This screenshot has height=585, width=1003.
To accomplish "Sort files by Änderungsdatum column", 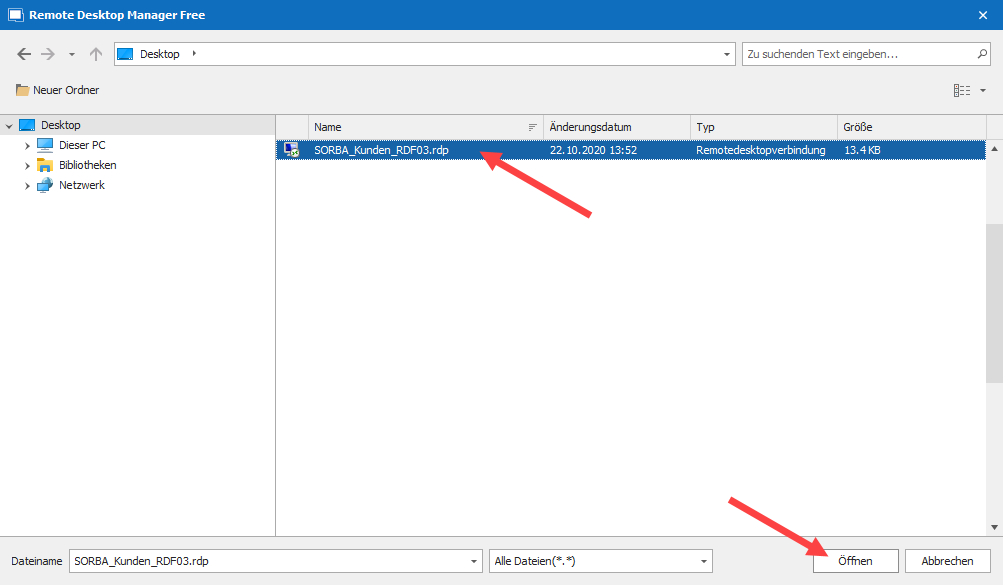I will [x=616, y=128].
